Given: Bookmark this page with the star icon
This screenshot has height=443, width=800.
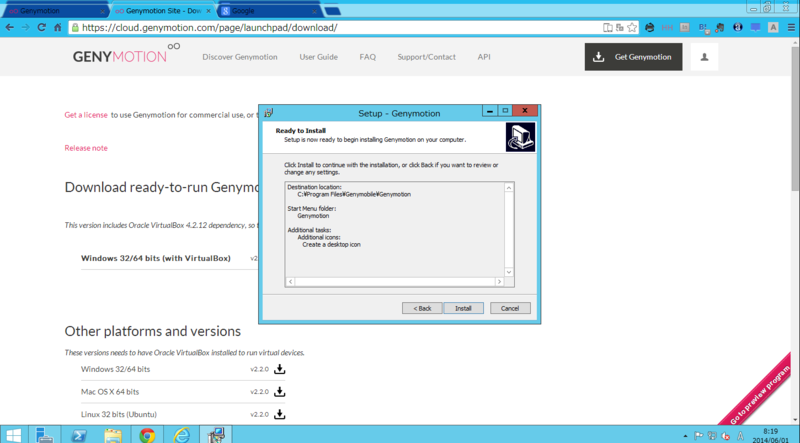Looking at the screenshot, I should [632, 28].
